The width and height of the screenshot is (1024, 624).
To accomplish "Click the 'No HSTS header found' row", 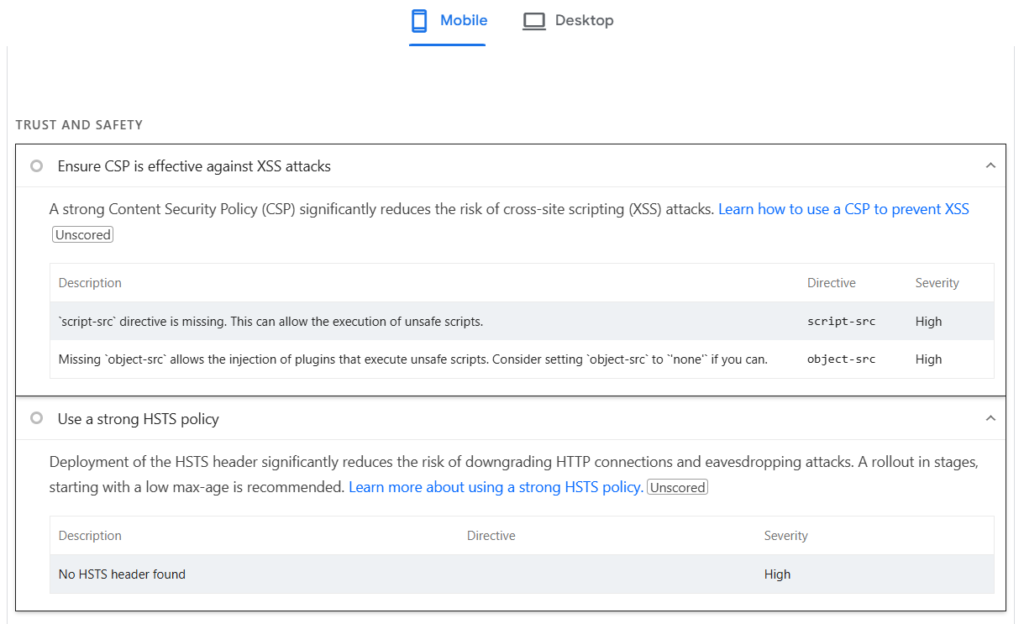I will pyautogui.click(x=122, y=574).
